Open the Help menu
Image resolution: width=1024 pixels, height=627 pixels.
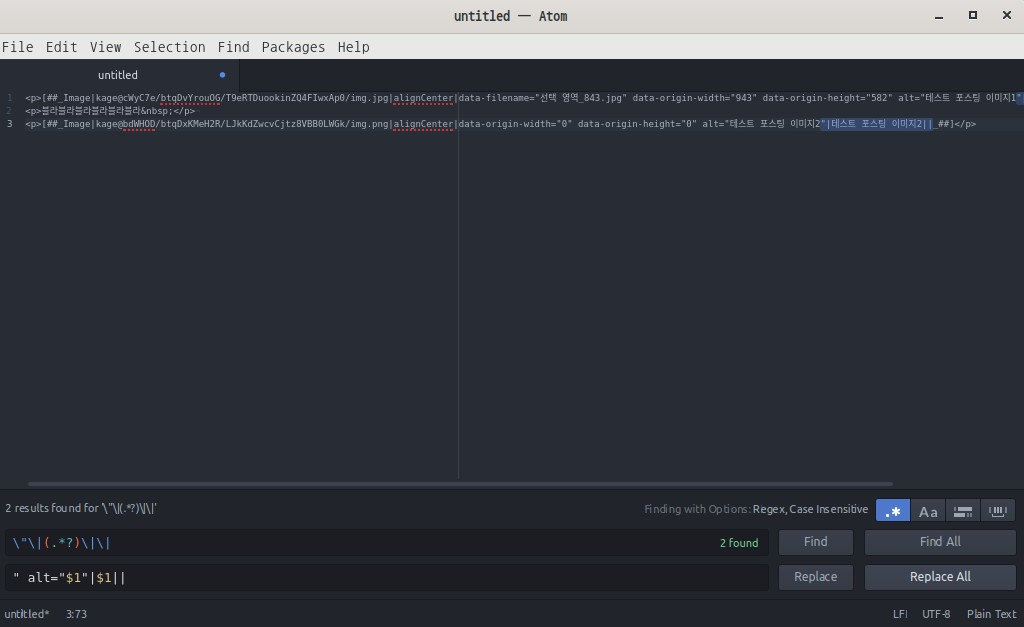(353, 47)
